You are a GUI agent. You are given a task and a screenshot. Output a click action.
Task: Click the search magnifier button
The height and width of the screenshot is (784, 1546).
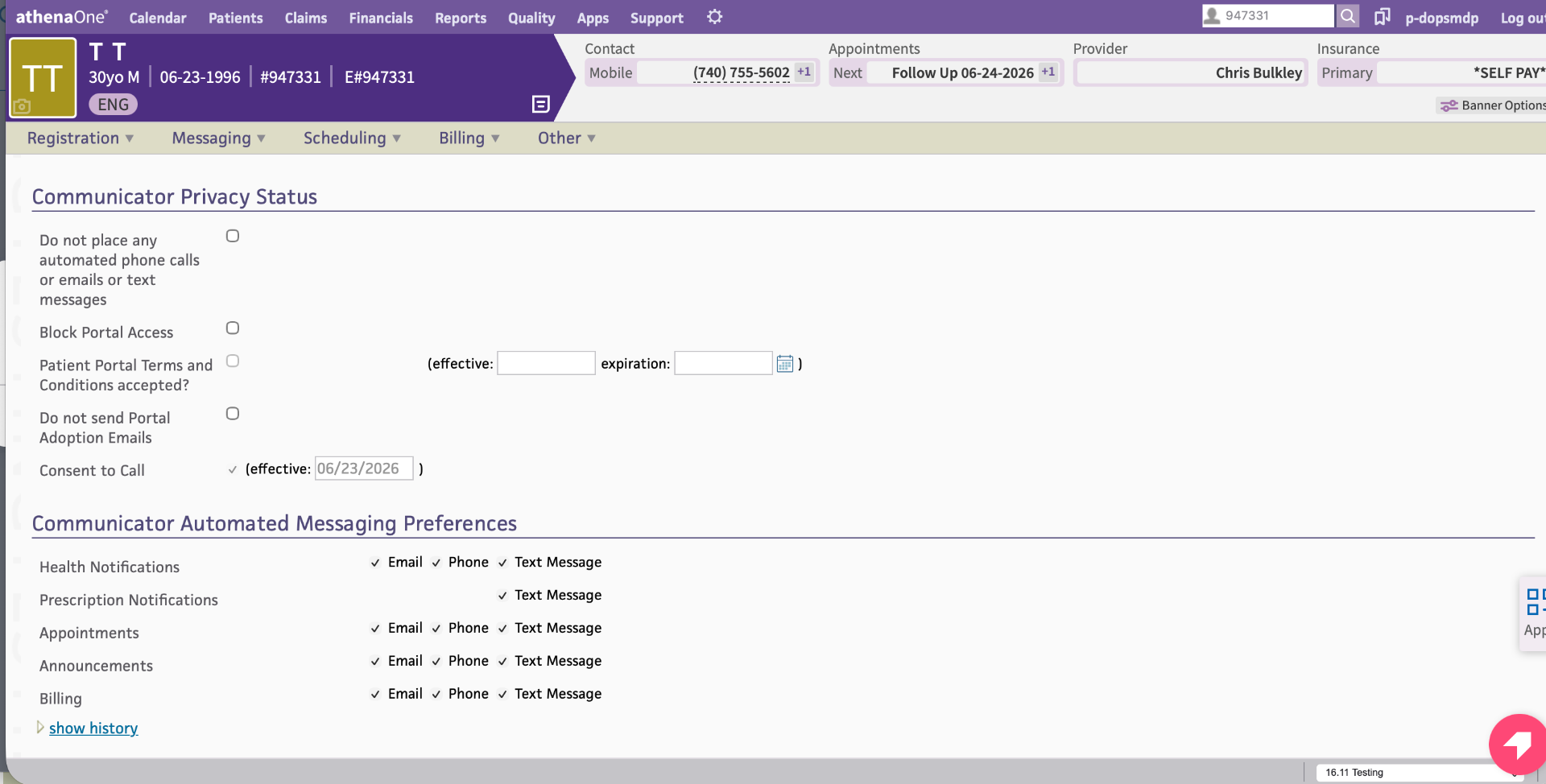[1348, 16]
